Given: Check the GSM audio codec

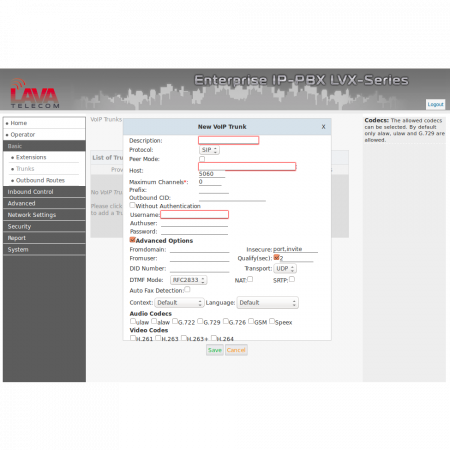Looking at the screenshot, I should [x=251, y=321].
